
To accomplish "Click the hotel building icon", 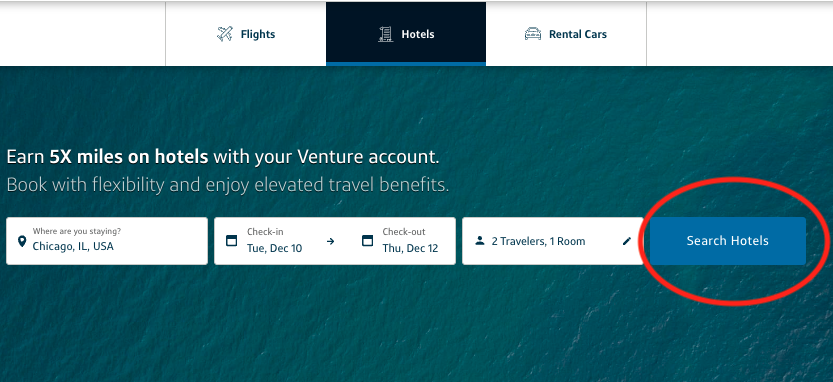I will (386, 34).
